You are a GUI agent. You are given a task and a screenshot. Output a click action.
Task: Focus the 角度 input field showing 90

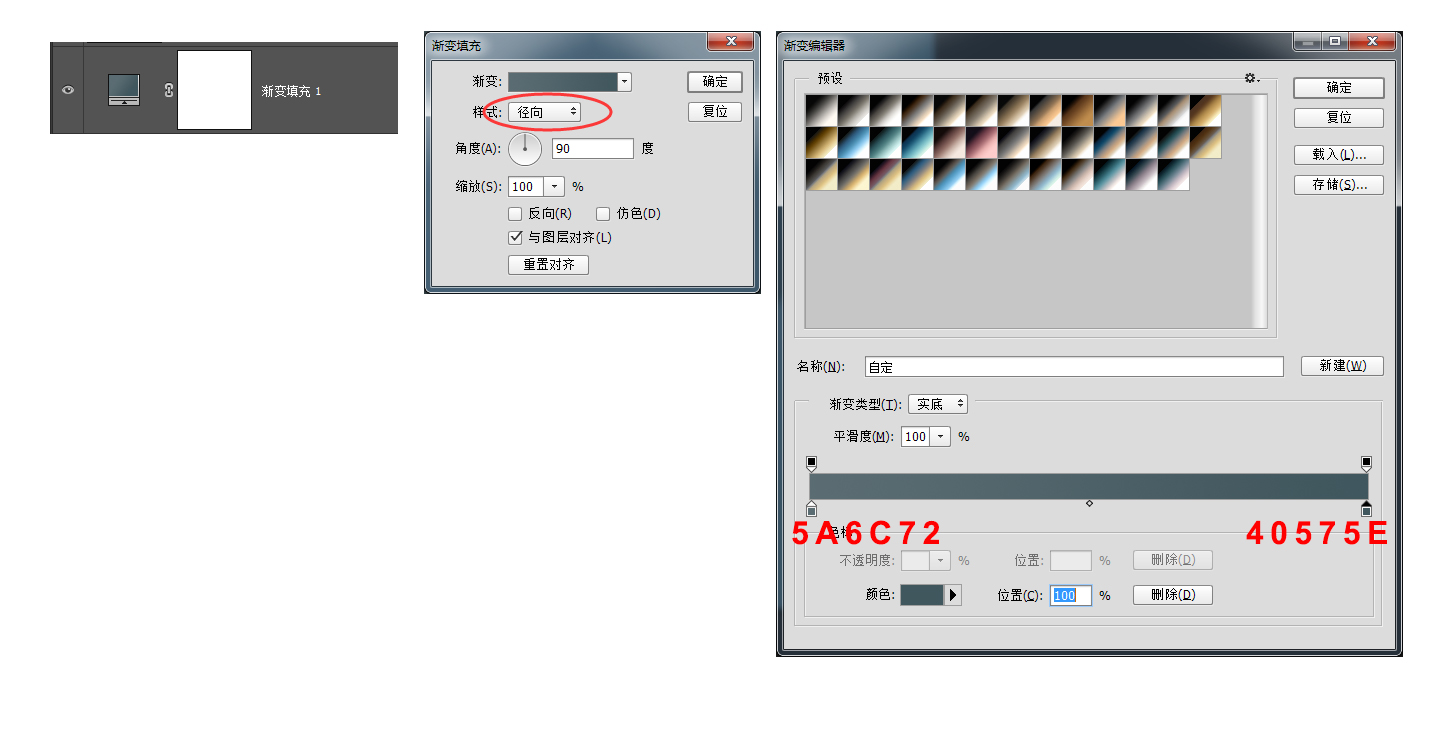point(592,148)
